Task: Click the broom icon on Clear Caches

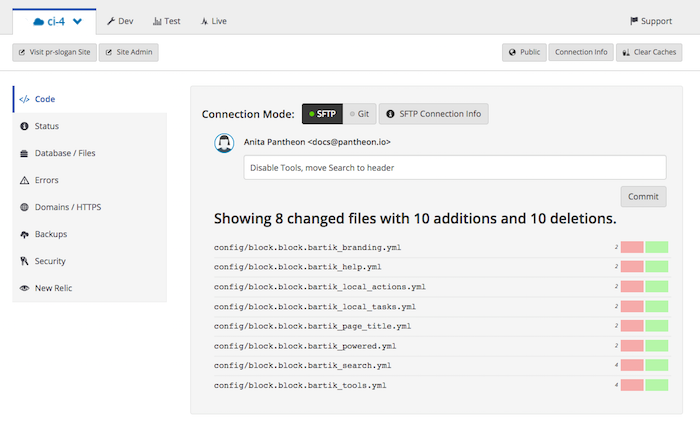Action: pyautogui.click(x=626, y=52)
